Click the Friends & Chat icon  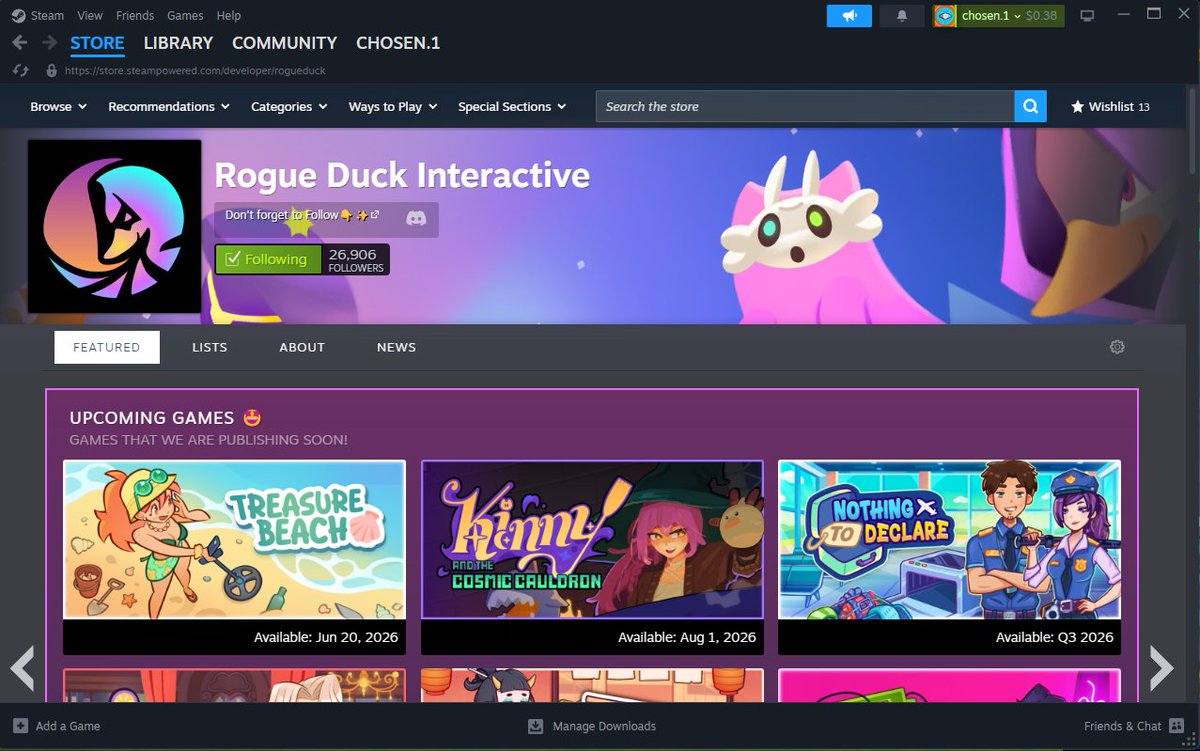click(x=1176, y=726)
